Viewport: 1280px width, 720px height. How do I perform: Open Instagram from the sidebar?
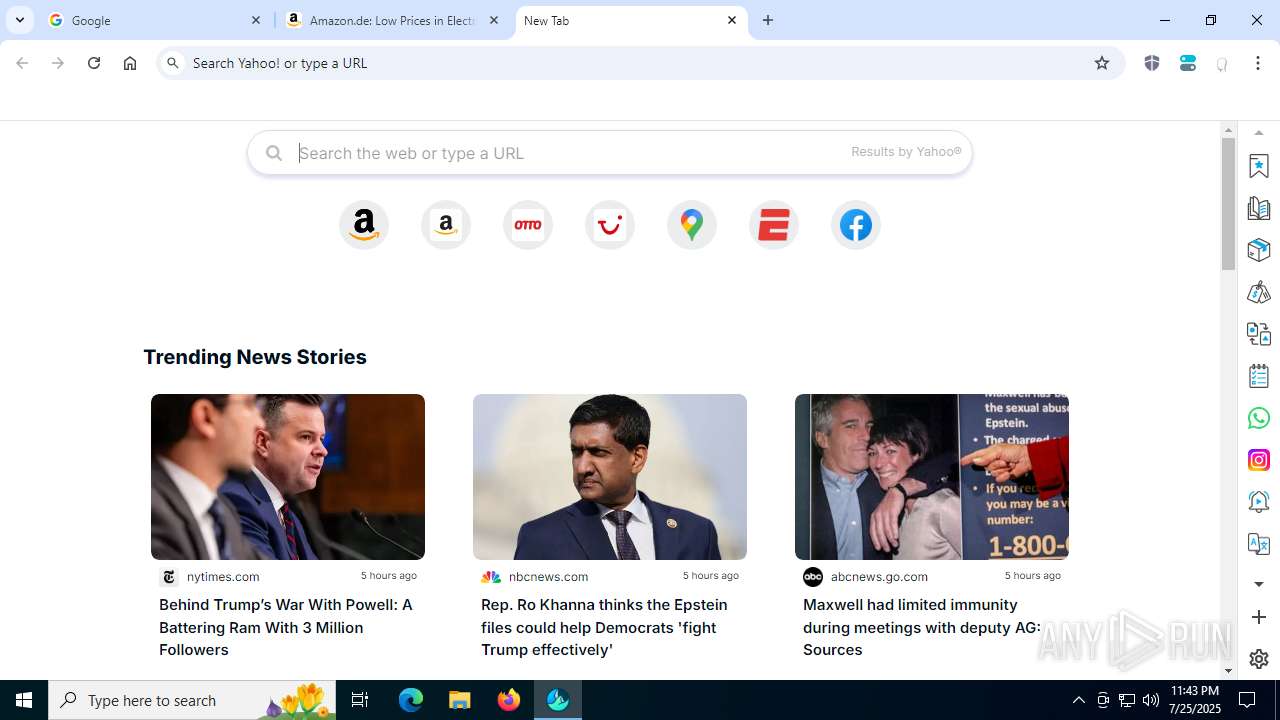point(1259,460)
